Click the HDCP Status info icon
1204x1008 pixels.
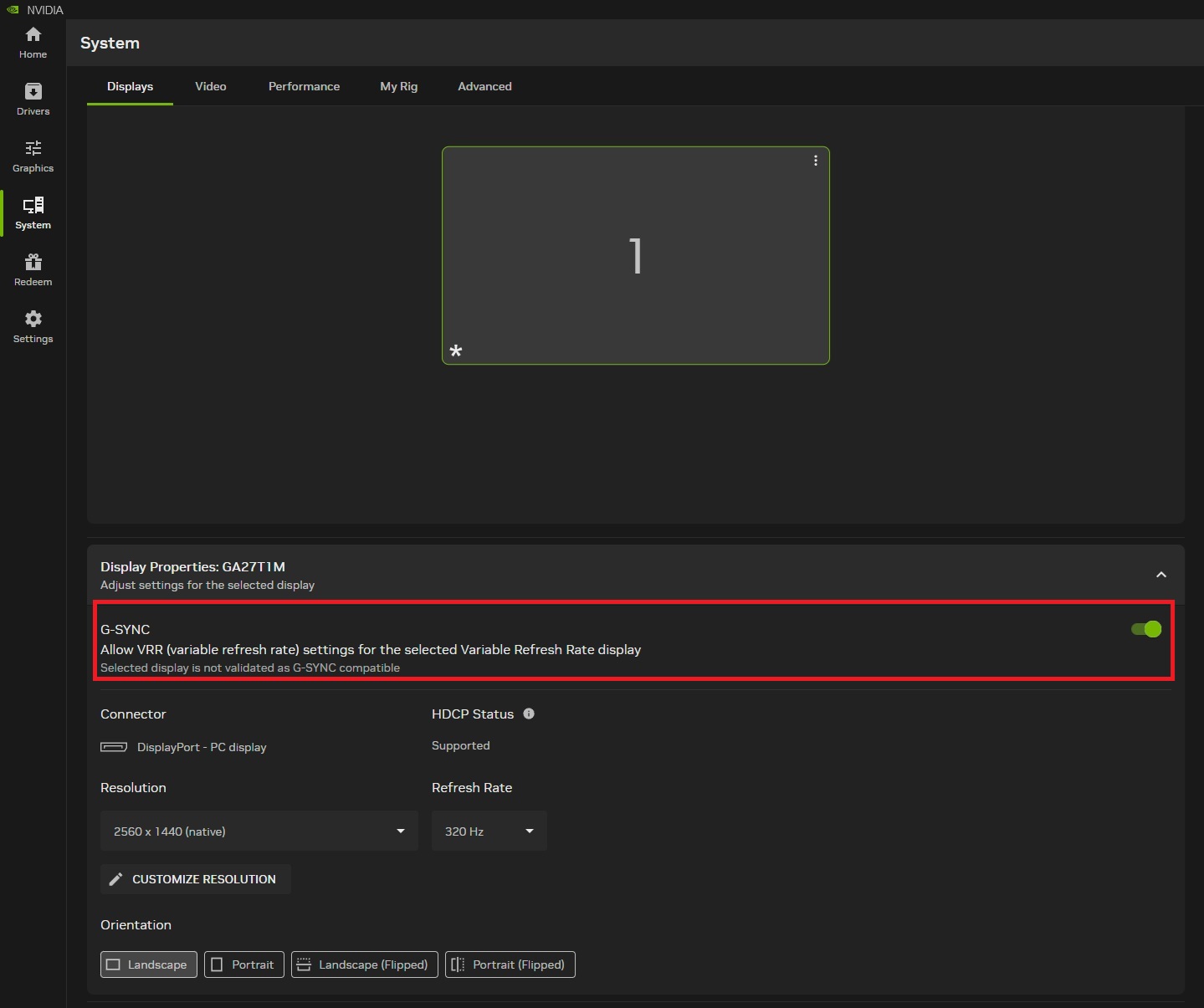tap(529, 714)
